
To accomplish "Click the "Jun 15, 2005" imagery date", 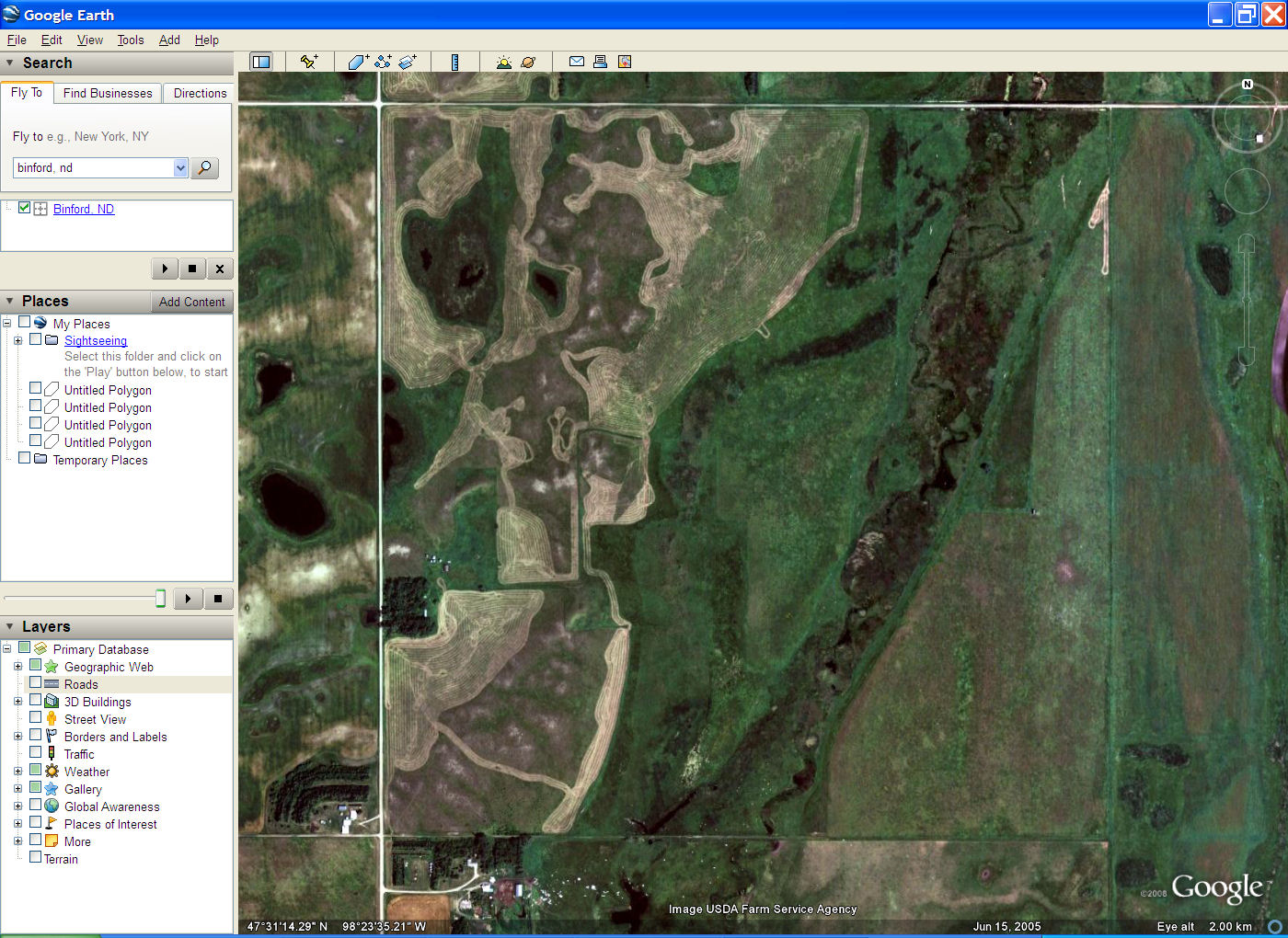I will [x=1007, y=926].
